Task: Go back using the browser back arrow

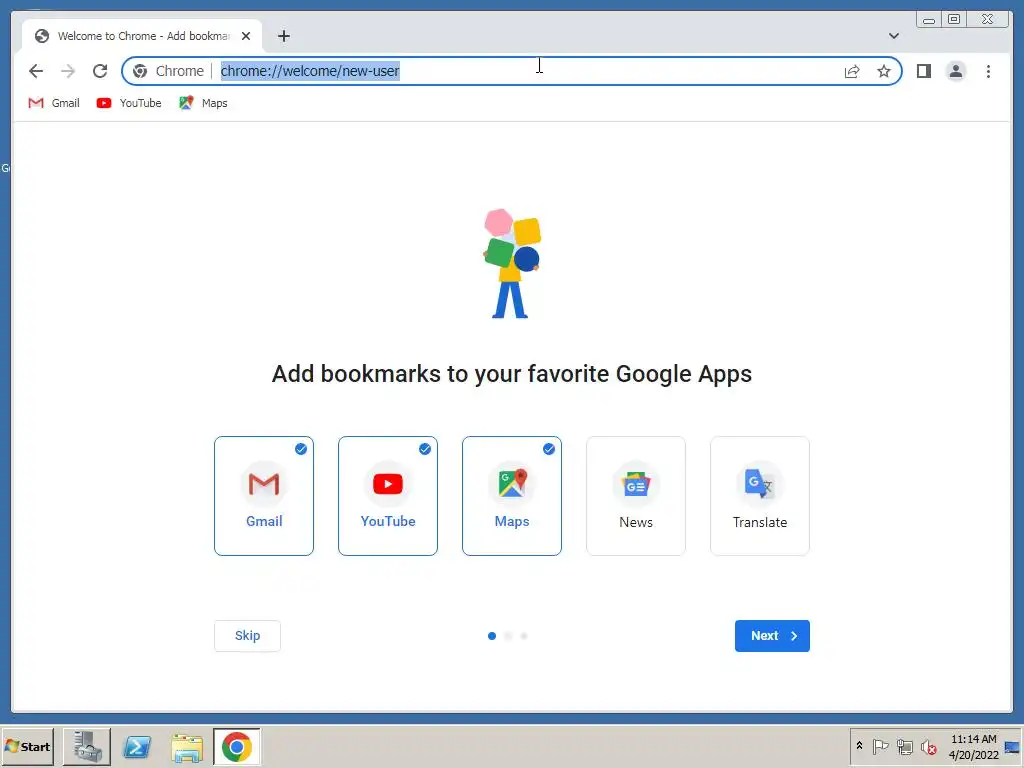Action: click(x=36, y=71)
